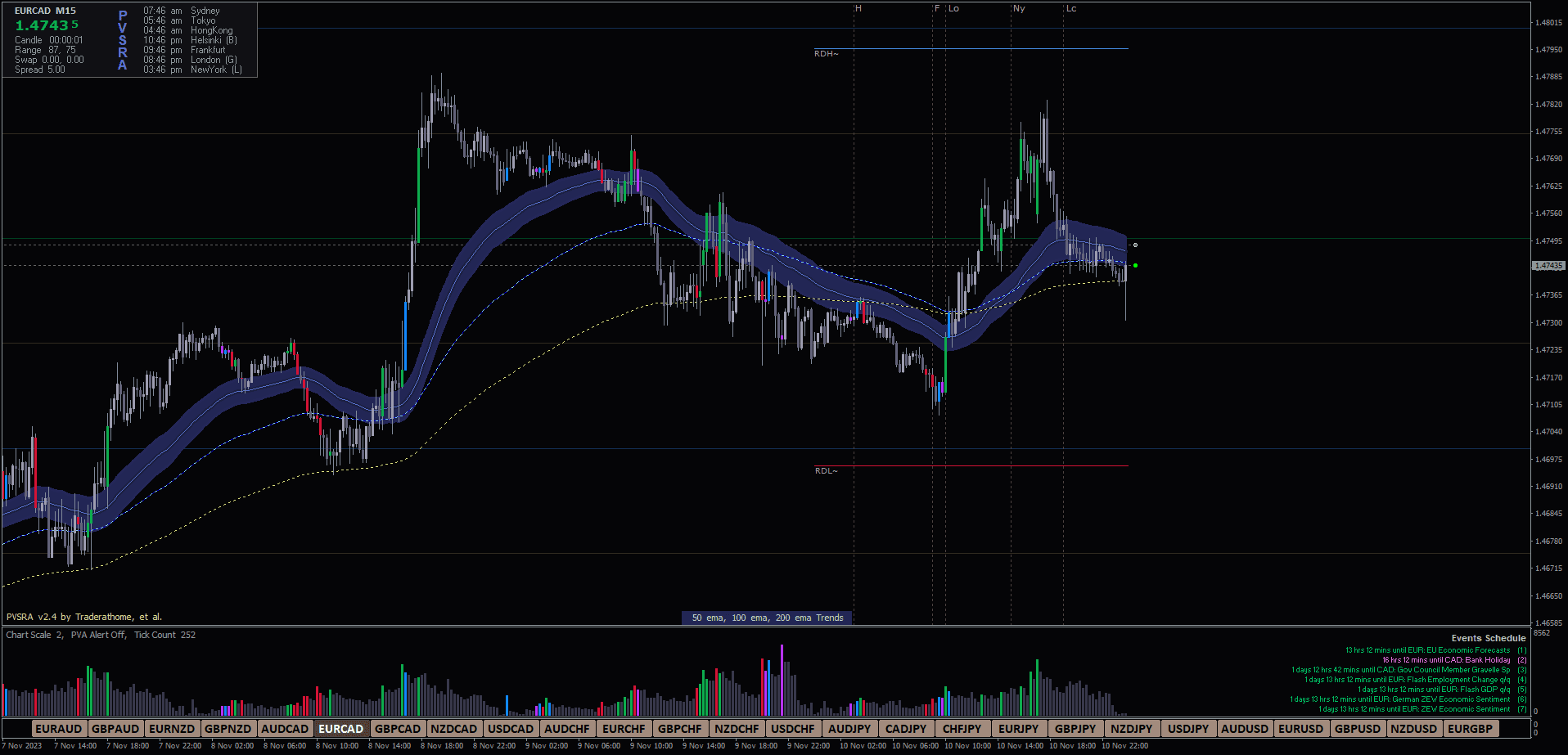Image resolution: width=1568 pixels, height=755 pixels.
Task: Click the "R" letter to toggle rectangles
Action: (121, 52)
